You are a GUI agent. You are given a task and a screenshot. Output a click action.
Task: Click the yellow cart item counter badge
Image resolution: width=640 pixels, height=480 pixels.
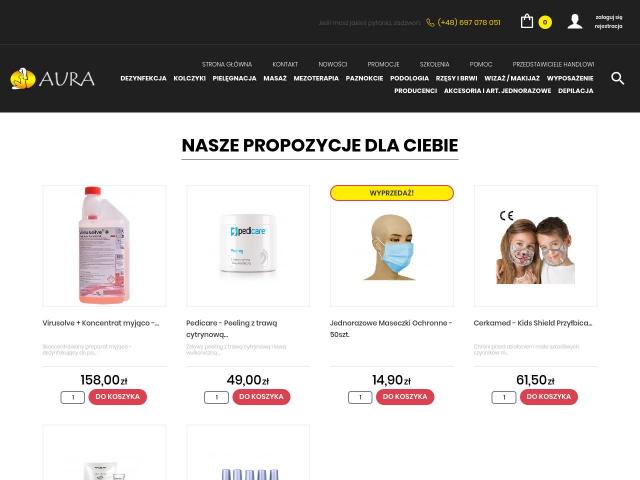tap(545, 22)
